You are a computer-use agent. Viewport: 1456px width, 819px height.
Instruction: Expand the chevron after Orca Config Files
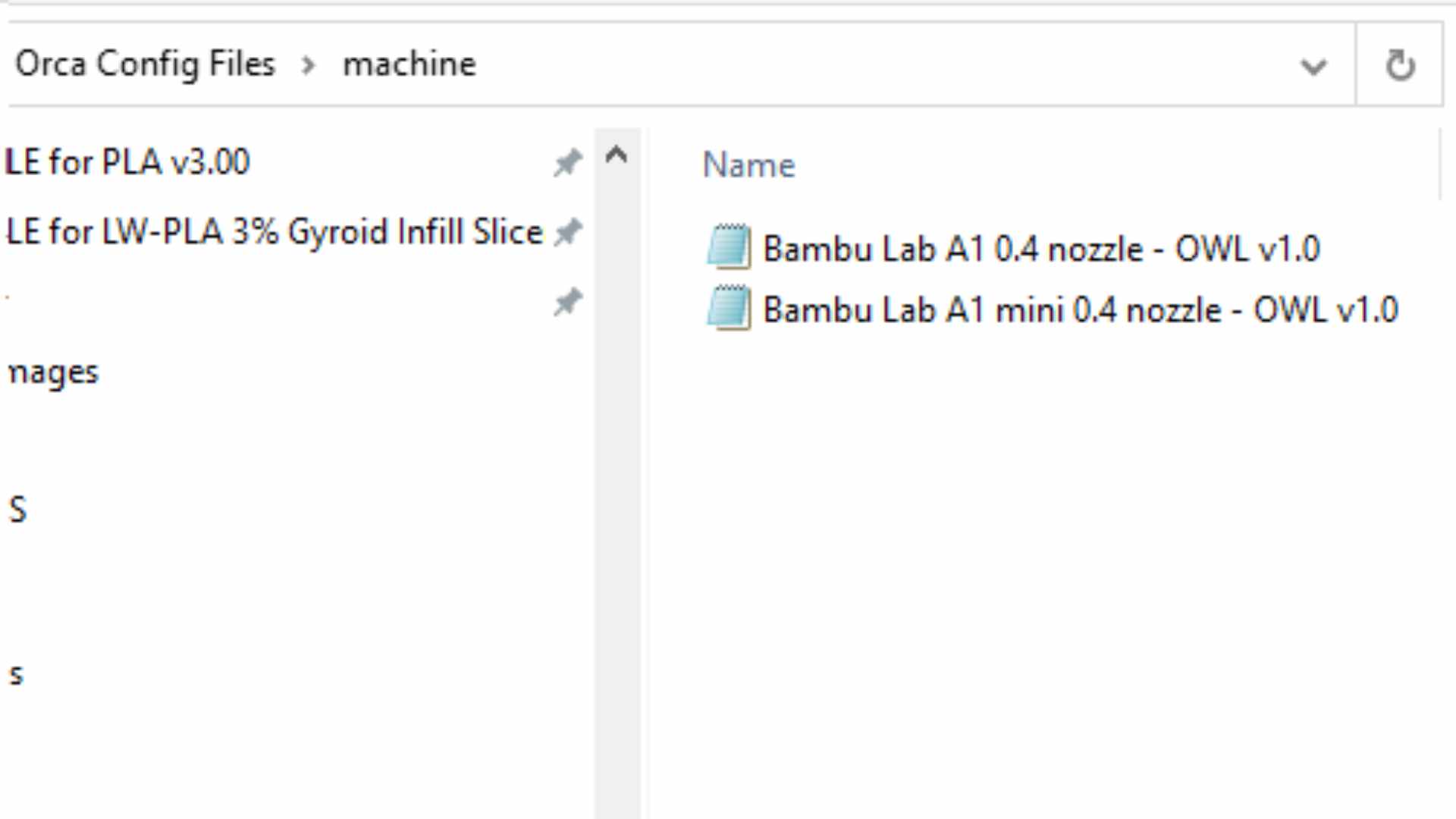308,65
